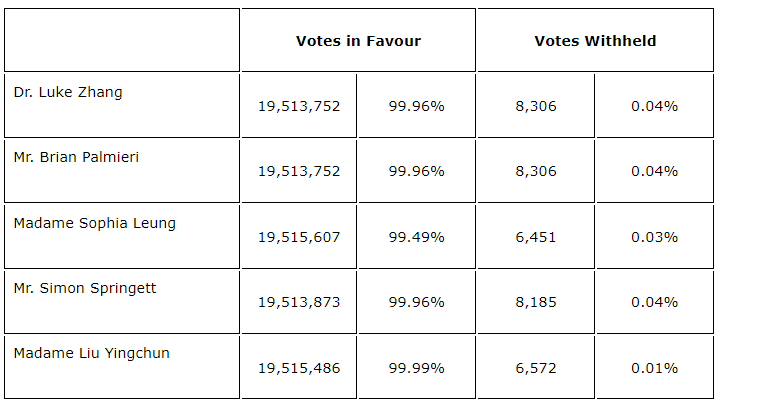Select the 6,451 votes withheld value
Image resolution: width=768 pixels, height=411 pixels.
tap(535, 237)
